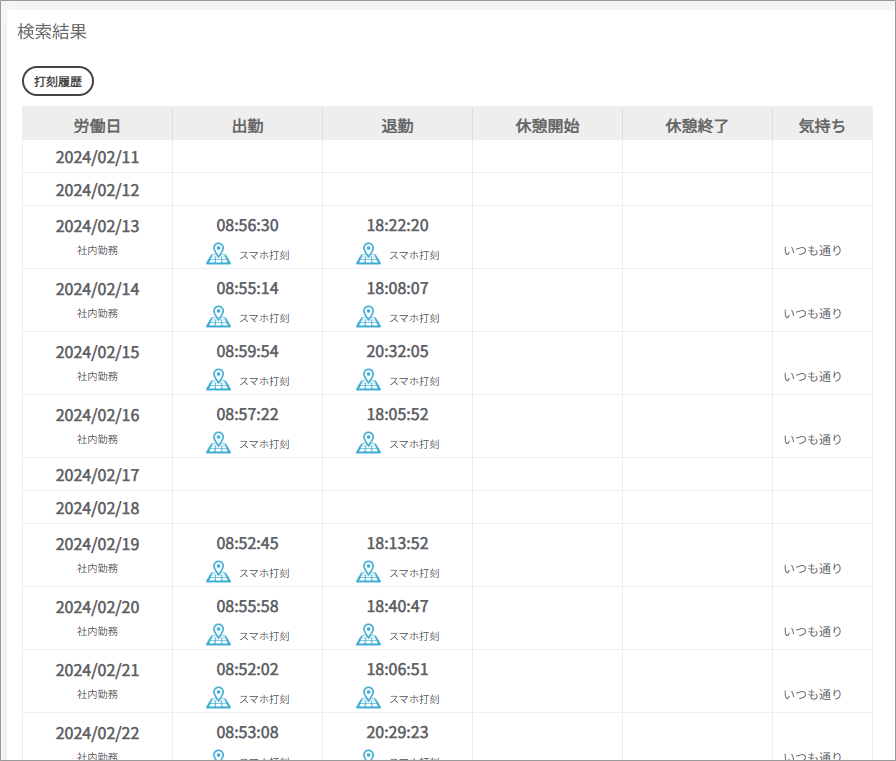Click the 打刻履歴 button
Image resolution: width=896 pixels, height=761 pixels.
point(58,82)
